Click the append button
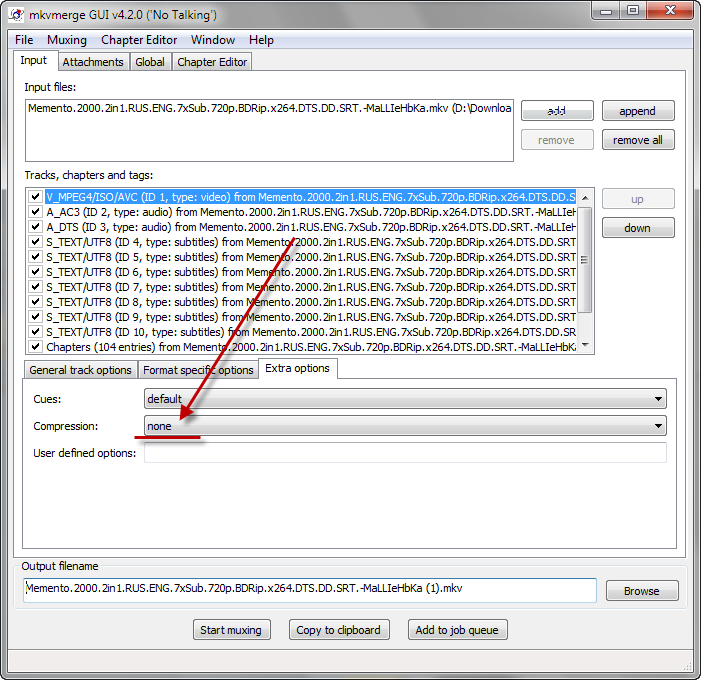 (637, 111)
